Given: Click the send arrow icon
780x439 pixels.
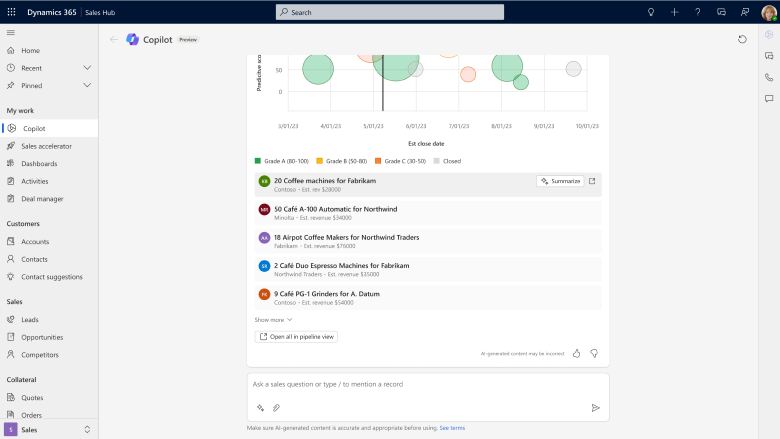Looking at the screenshot, I should [595, 408].
